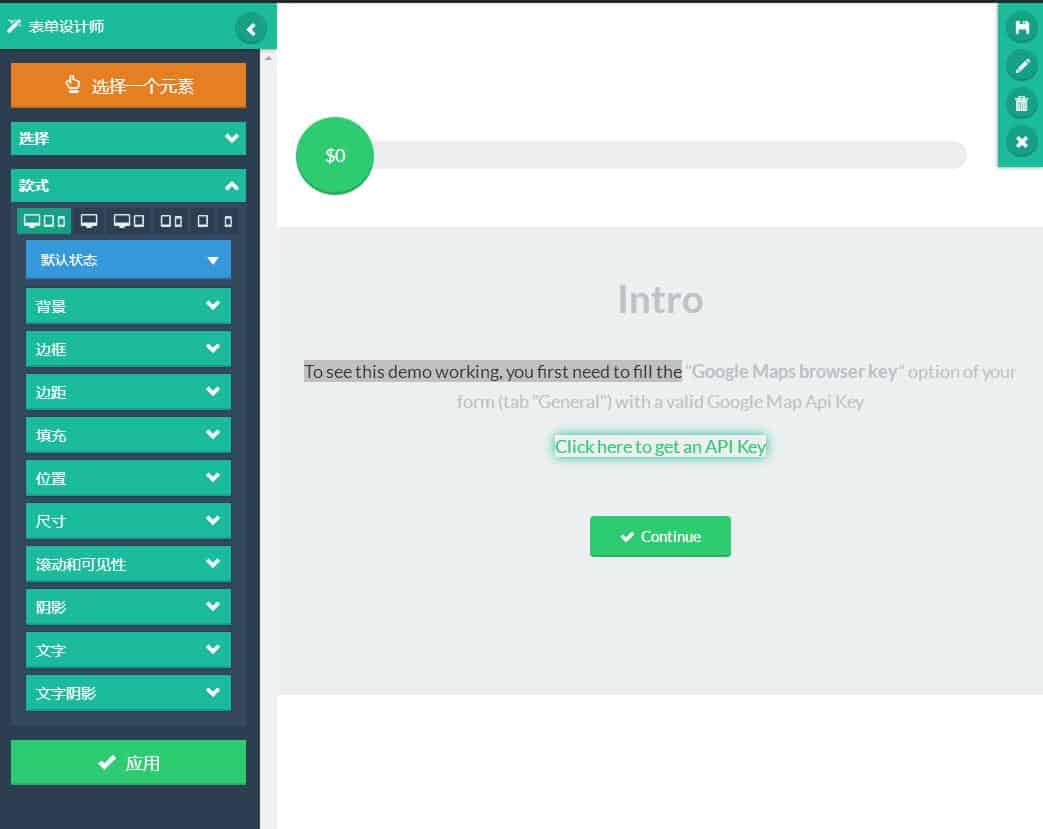Select tablet and phone device icon
Image resolution: width=1043 pixels, height=829 pixels.
[171, 221]
